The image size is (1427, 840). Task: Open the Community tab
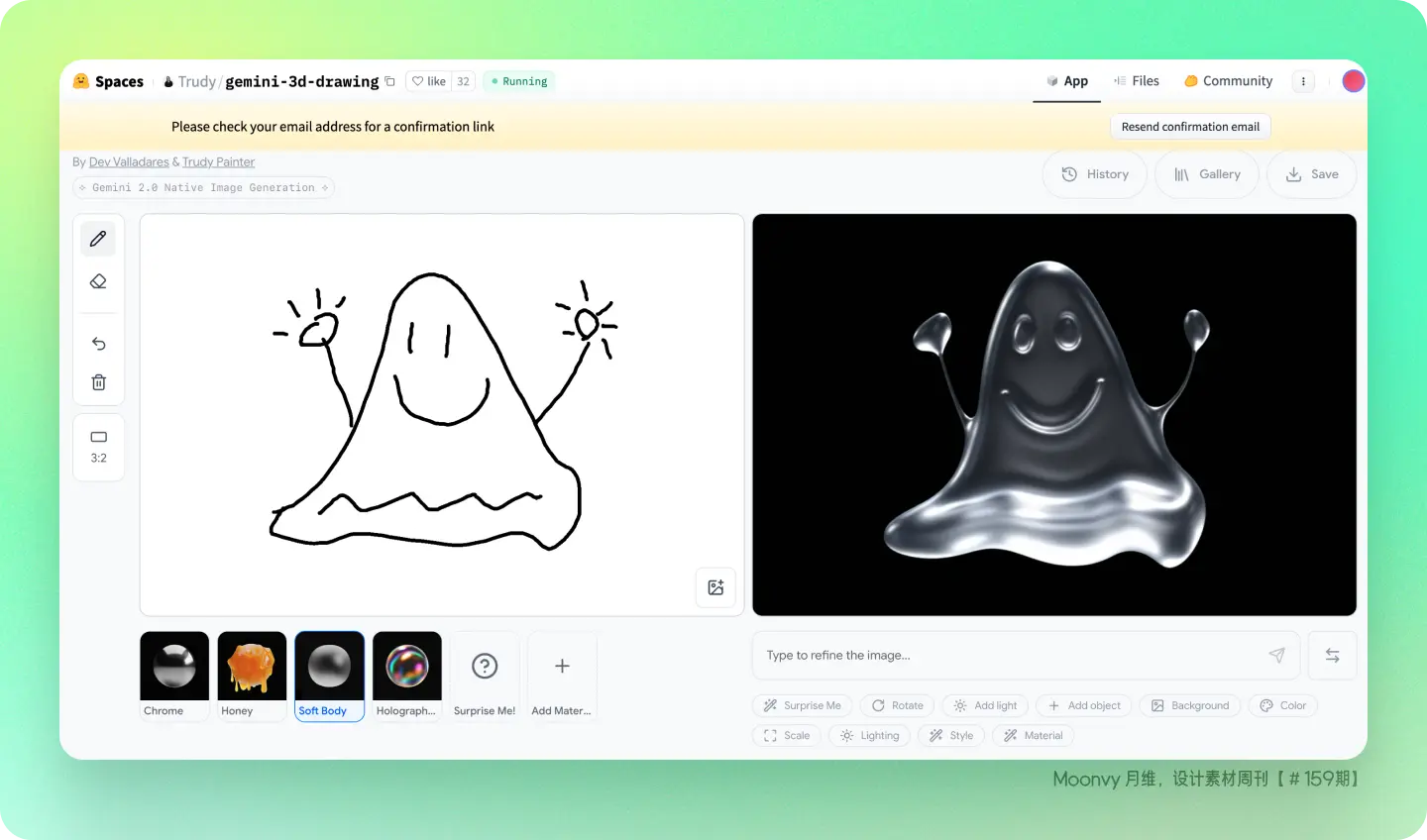(1228, 81)
